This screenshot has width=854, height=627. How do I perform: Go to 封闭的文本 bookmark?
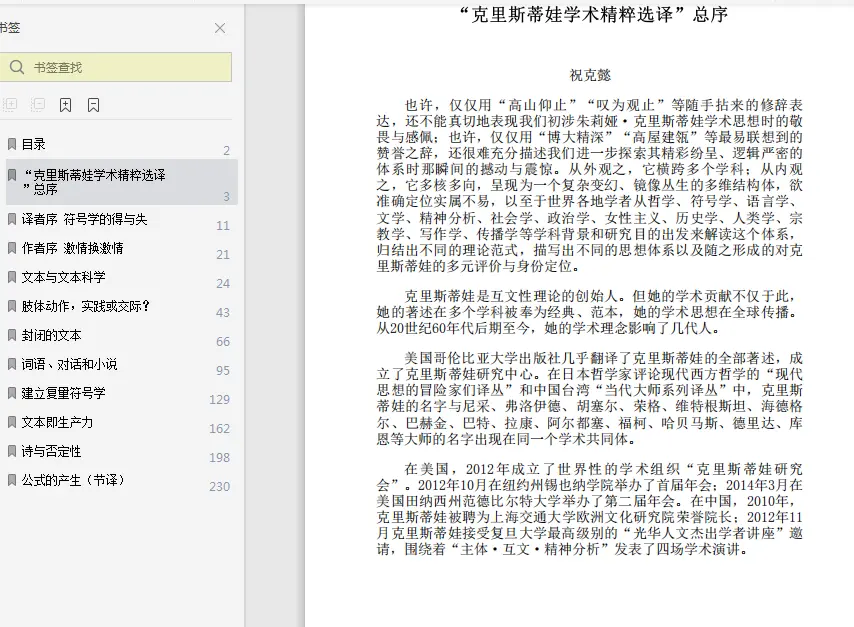(x=51, y=335)
